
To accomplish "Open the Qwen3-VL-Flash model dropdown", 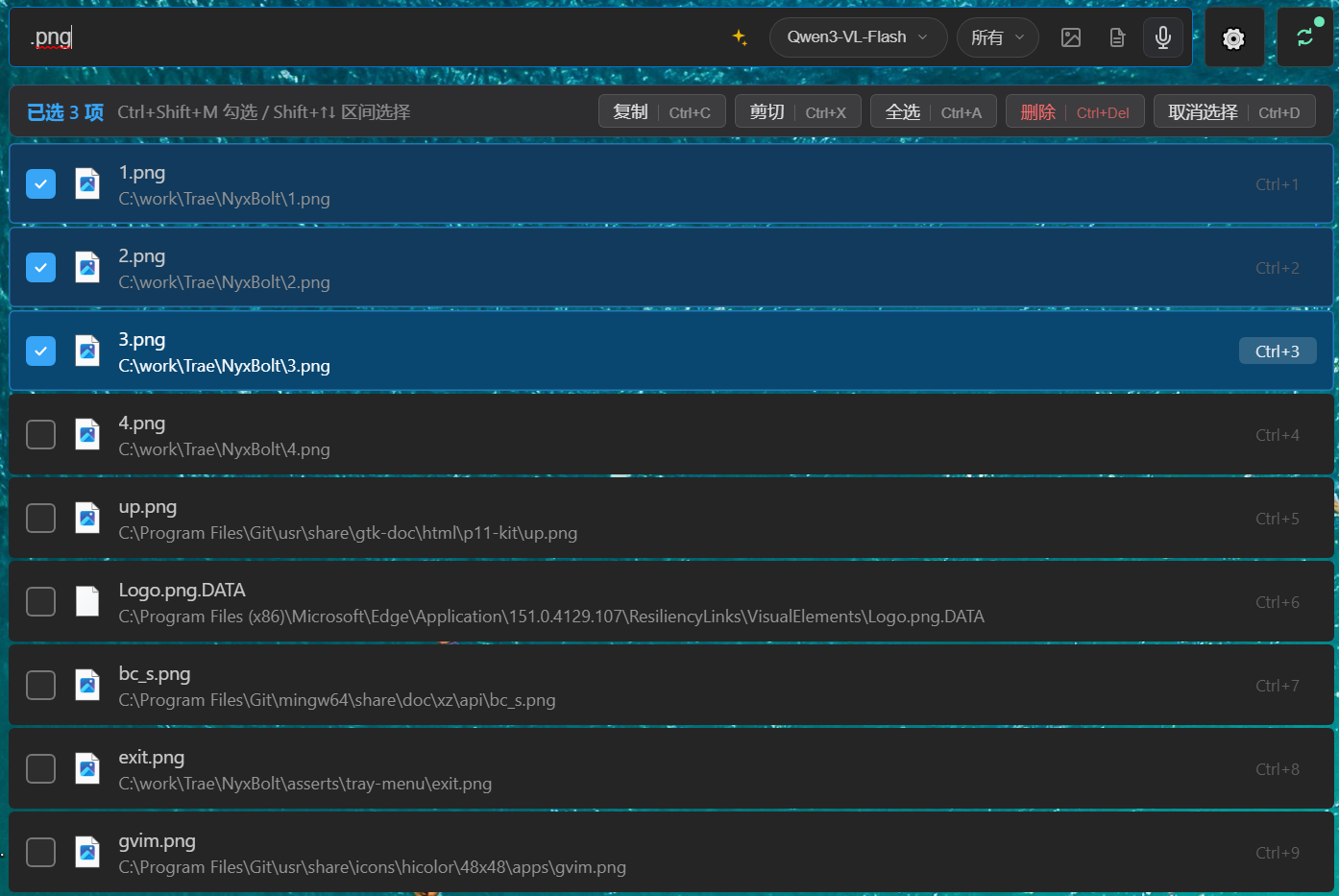I will click(858, 37).
